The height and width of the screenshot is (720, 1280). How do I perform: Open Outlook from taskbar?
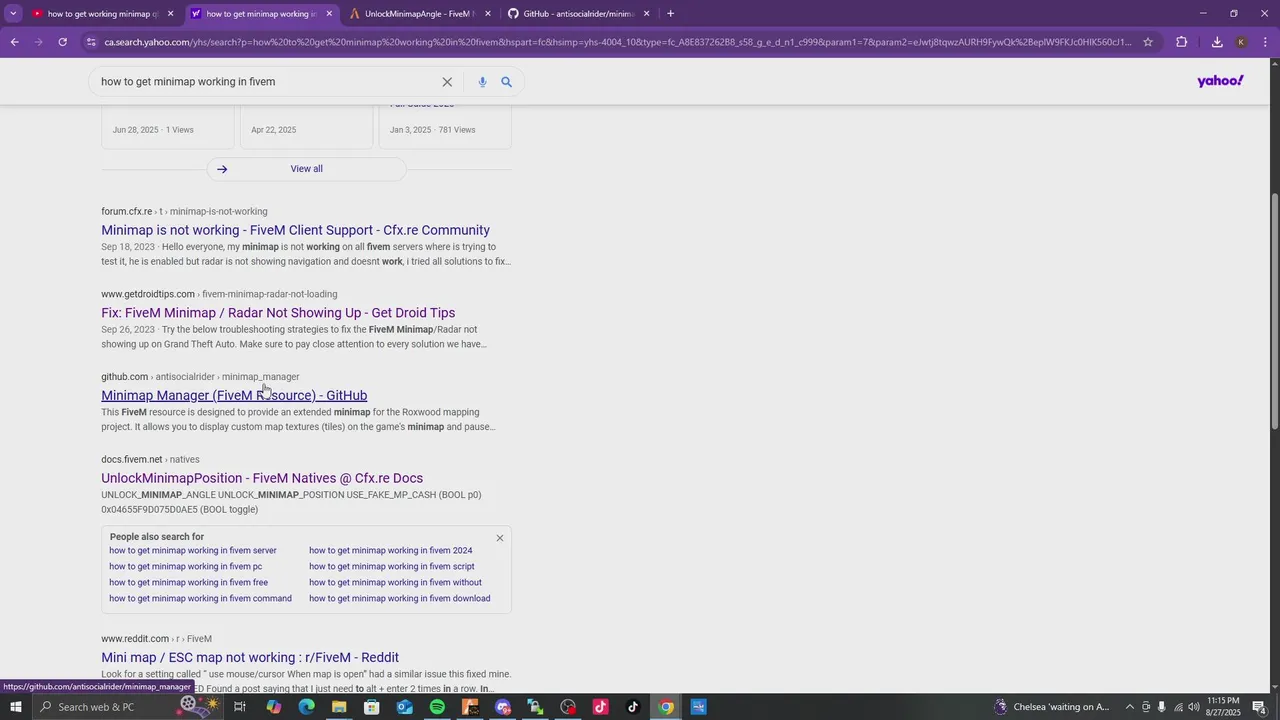(404, 707)
